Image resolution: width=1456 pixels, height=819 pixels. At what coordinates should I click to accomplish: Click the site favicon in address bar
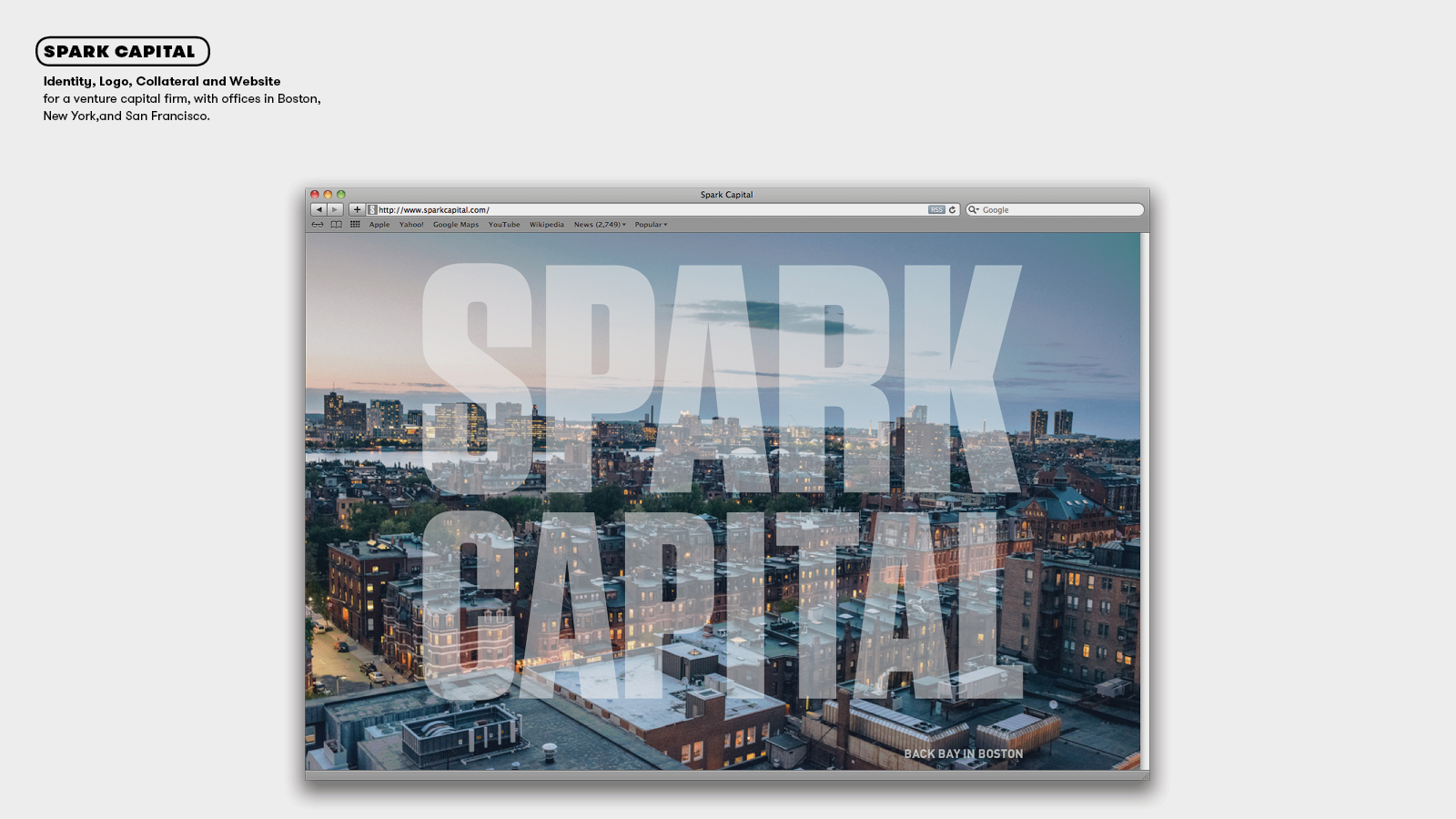pos(372,210)
